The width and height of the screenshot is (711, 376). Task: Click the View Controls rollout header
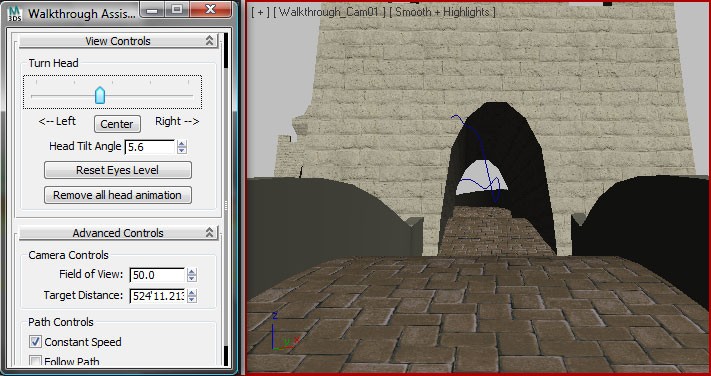[x=118, y=41]
